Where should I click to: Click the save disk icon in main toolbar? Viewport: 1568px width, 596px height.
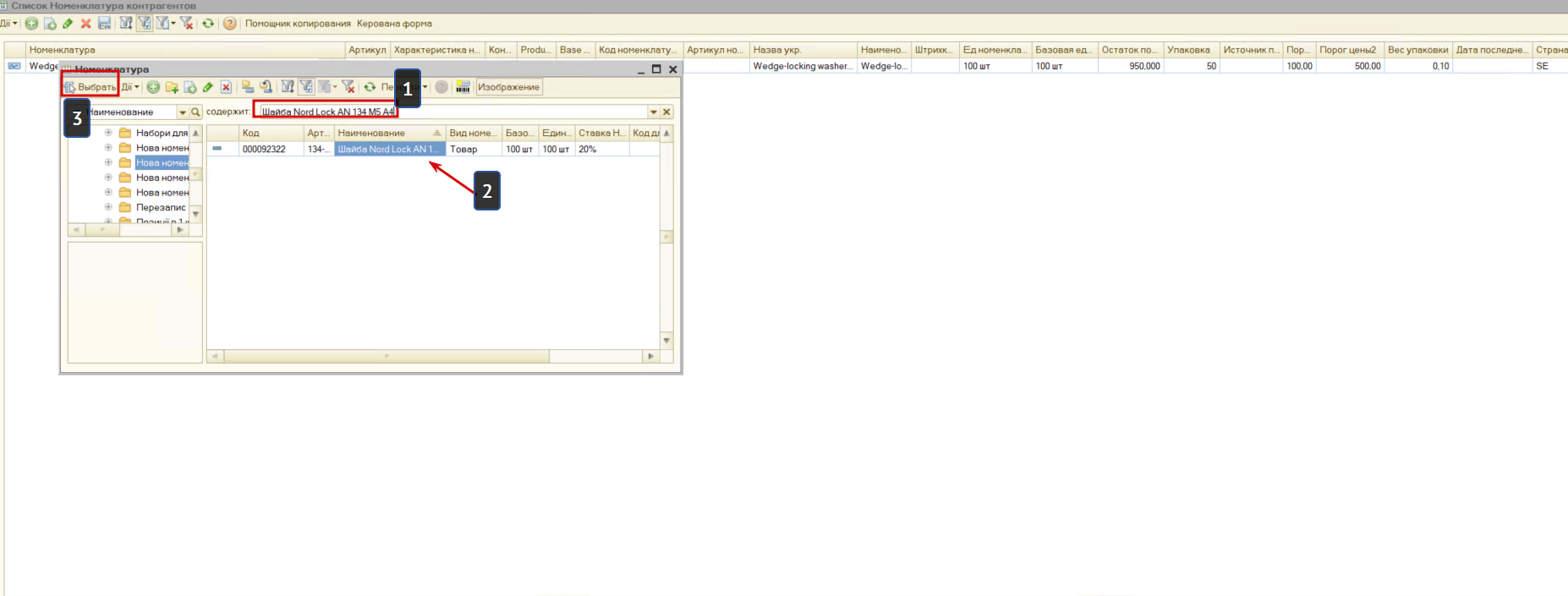click(x=105, y=24)
